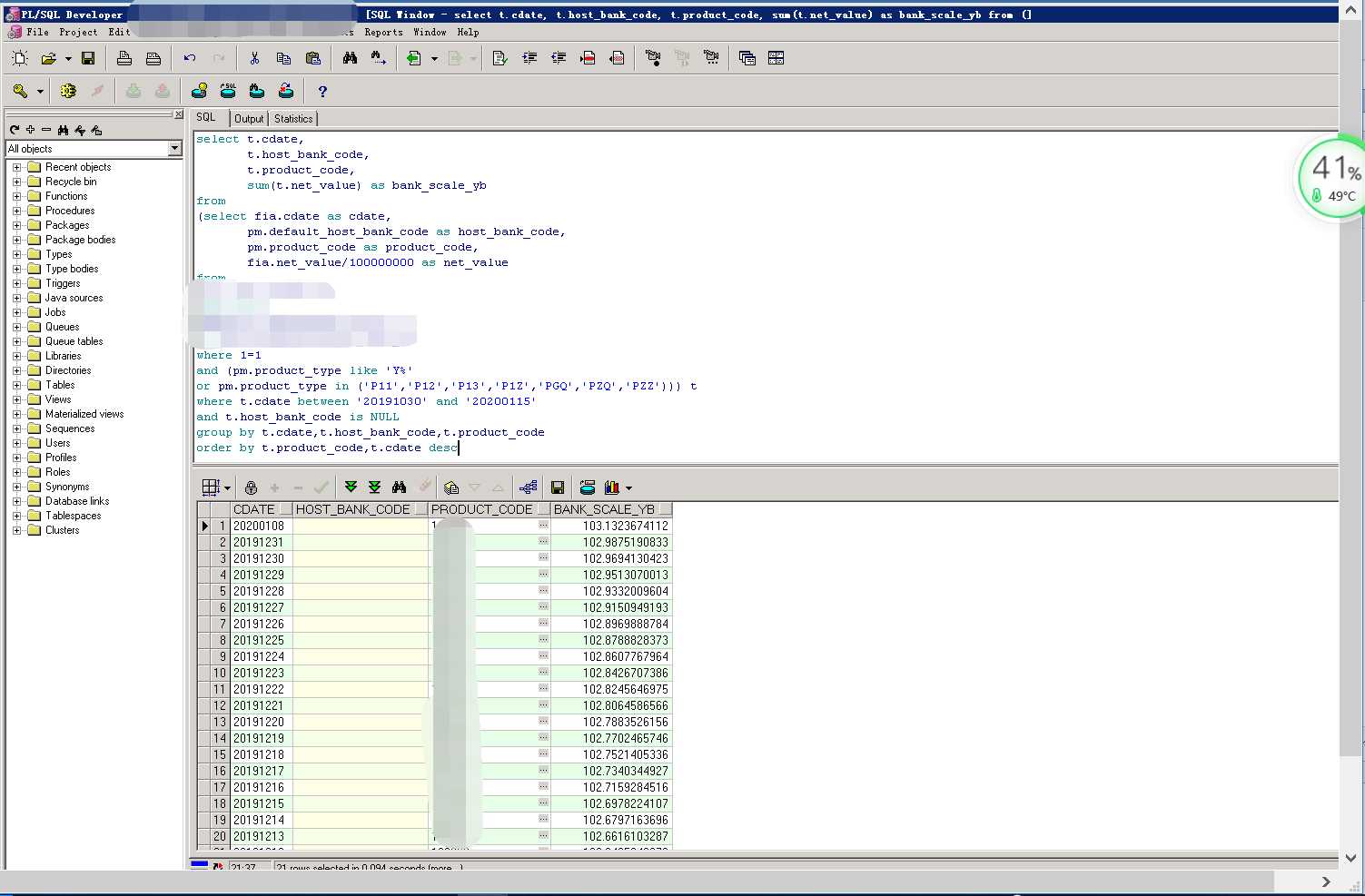Open the Window menu
This screenshot has height=896, width=1365.
click(x=430, y=32)
